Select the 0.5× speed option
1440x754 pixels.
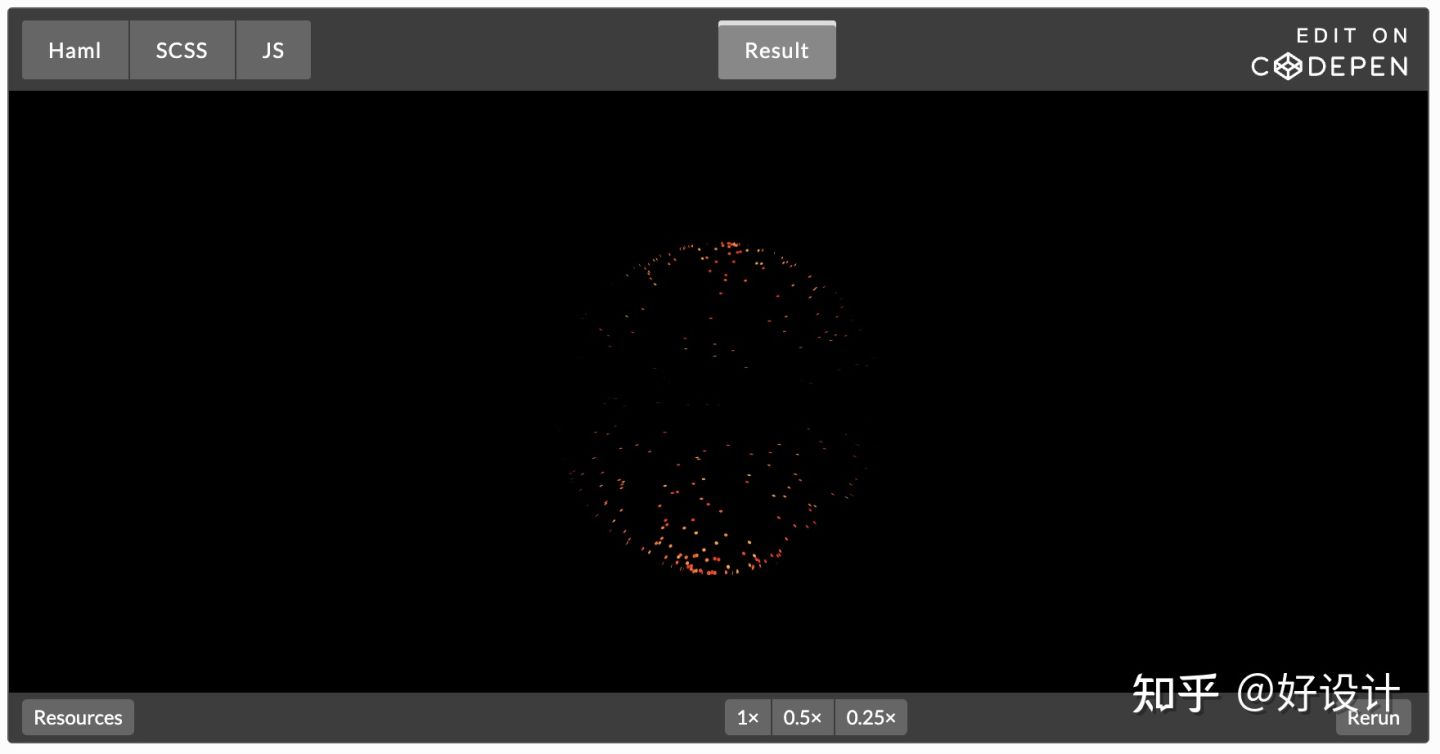click(x=803, y=717)
